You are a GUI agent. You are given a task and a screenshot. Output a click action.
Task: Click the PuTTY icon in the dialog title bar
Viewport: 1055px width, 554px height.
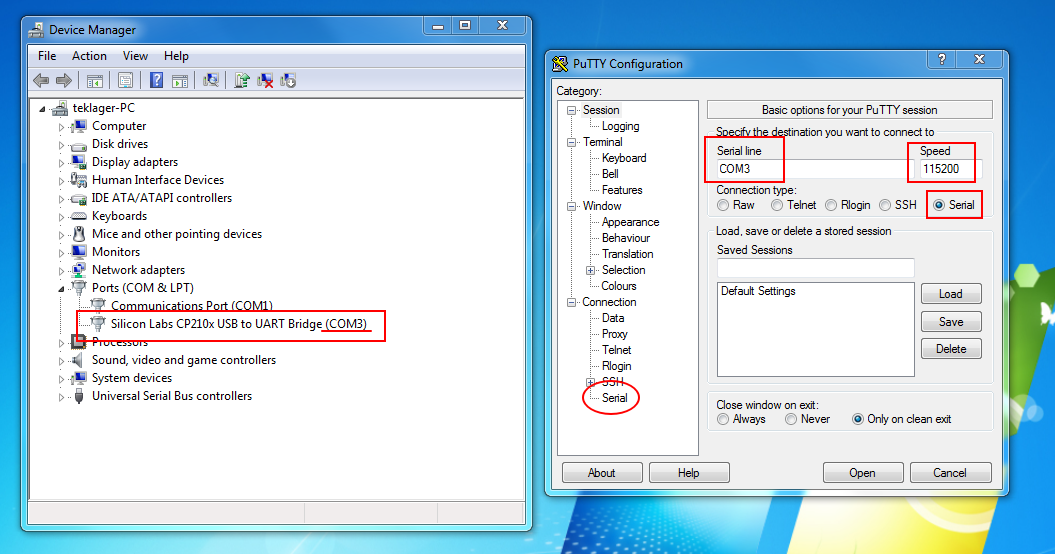pyautogui.click(x=560, y=64)
